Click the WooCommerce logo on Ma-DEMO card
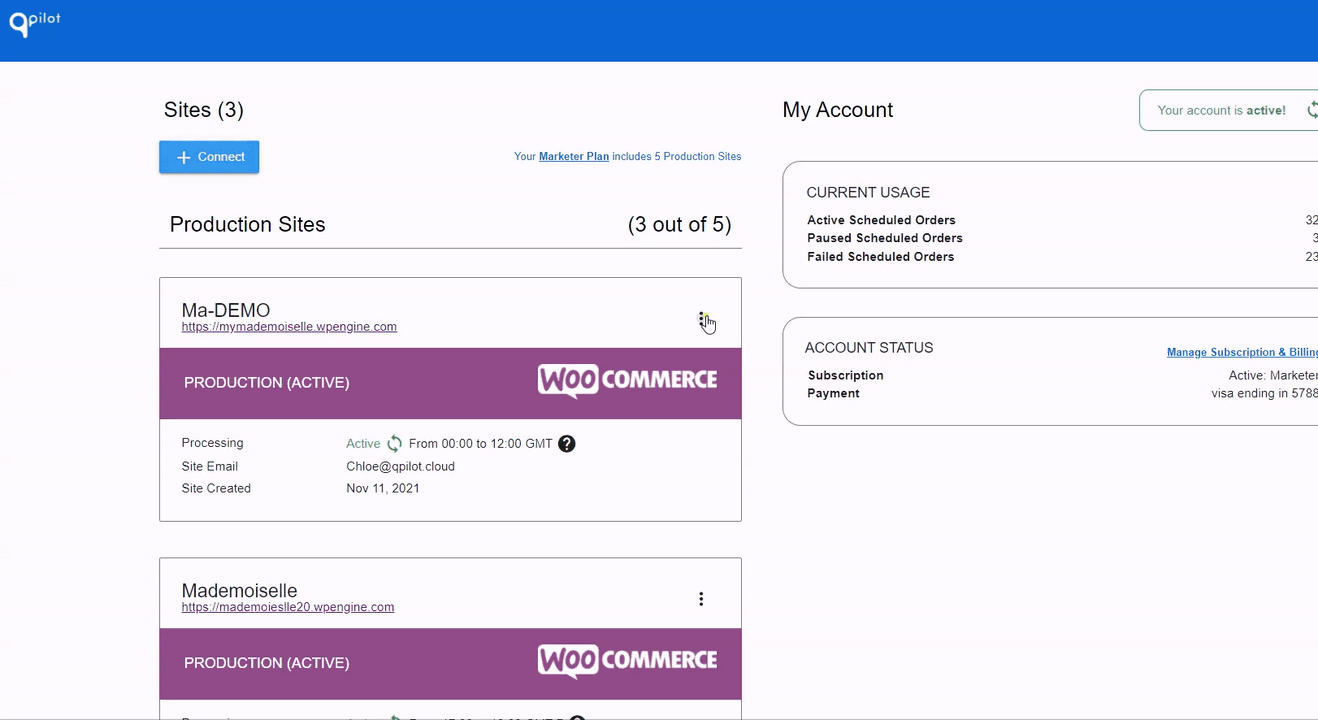The height and width of the screenshot is (720, 1318). point(627,381)
